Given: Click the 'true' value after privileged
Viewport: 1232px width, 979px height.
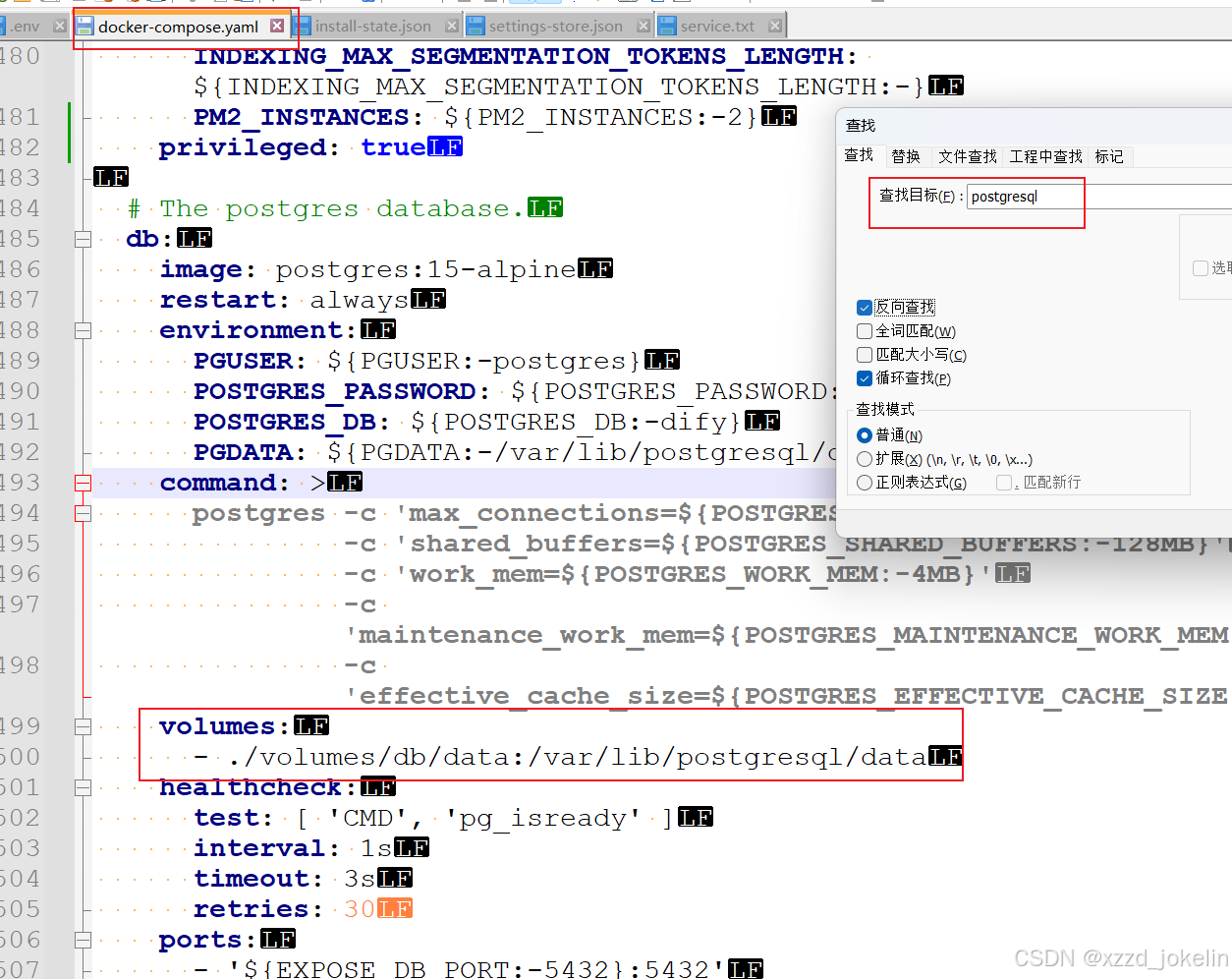Looking at the screenshot, I should coord(394,147).
